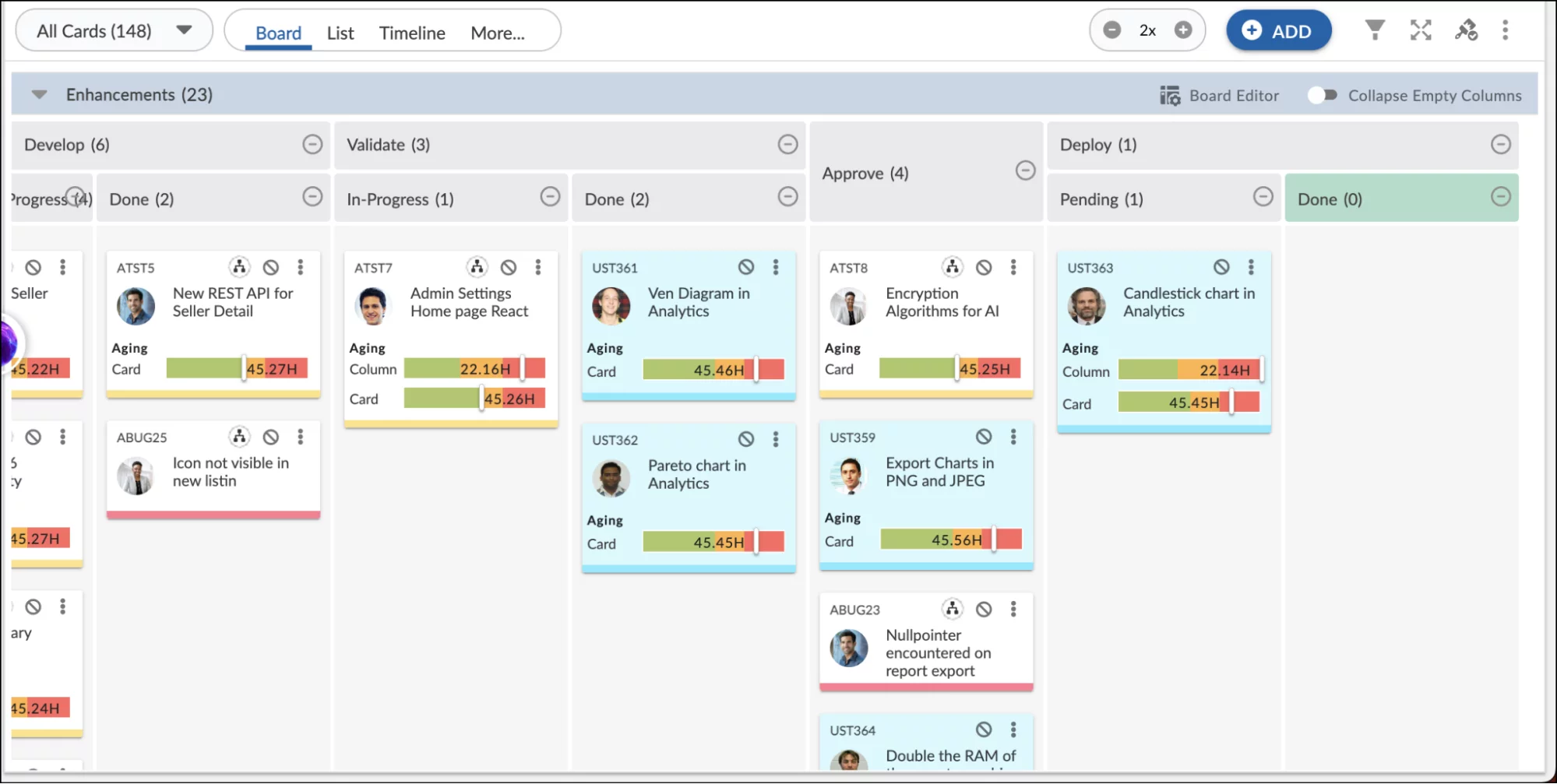Click the hierarchy icon on card ATST5
This screenshot has height=784, width=1557.
[x=239, y=266]
